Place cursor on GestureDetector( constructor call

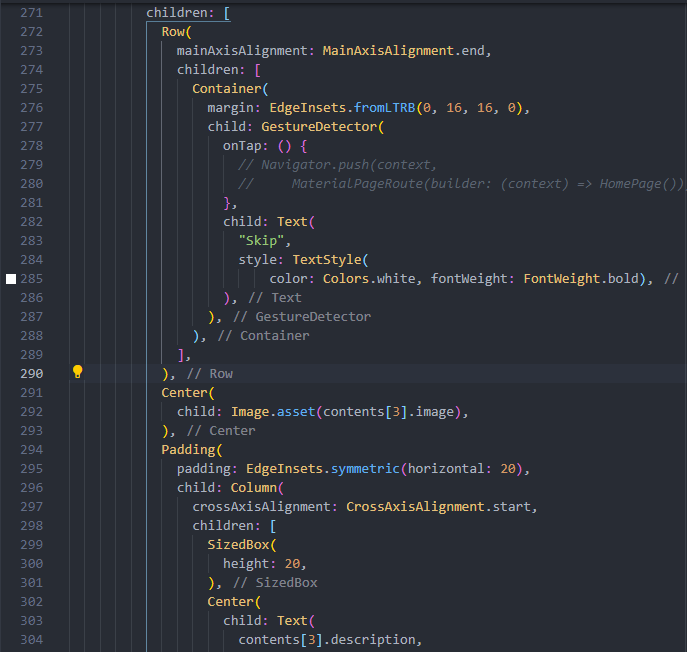[x=322, y=127]
